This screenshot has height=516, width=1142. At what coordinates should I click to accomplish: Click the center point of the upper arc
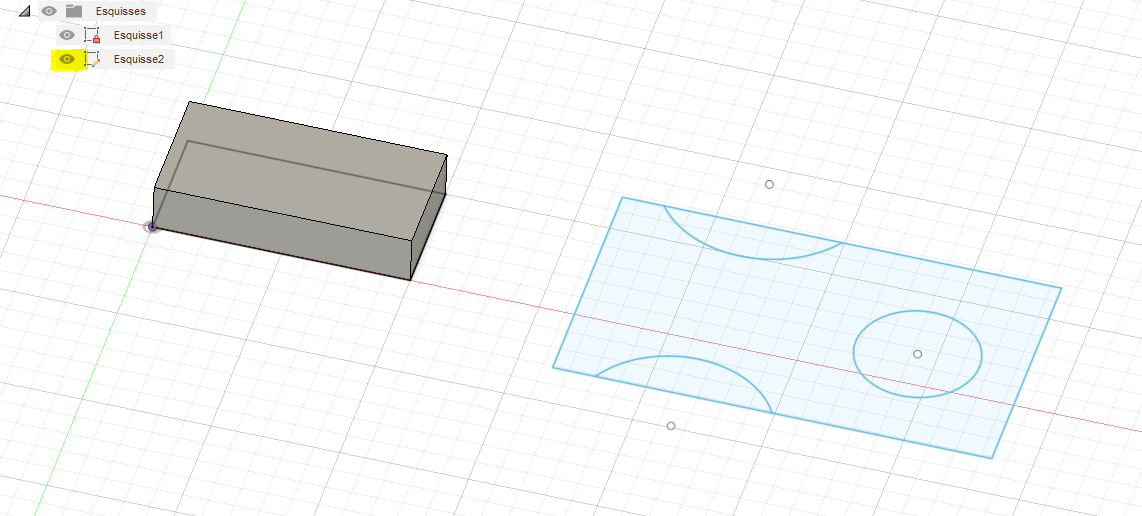pos(769,184)
